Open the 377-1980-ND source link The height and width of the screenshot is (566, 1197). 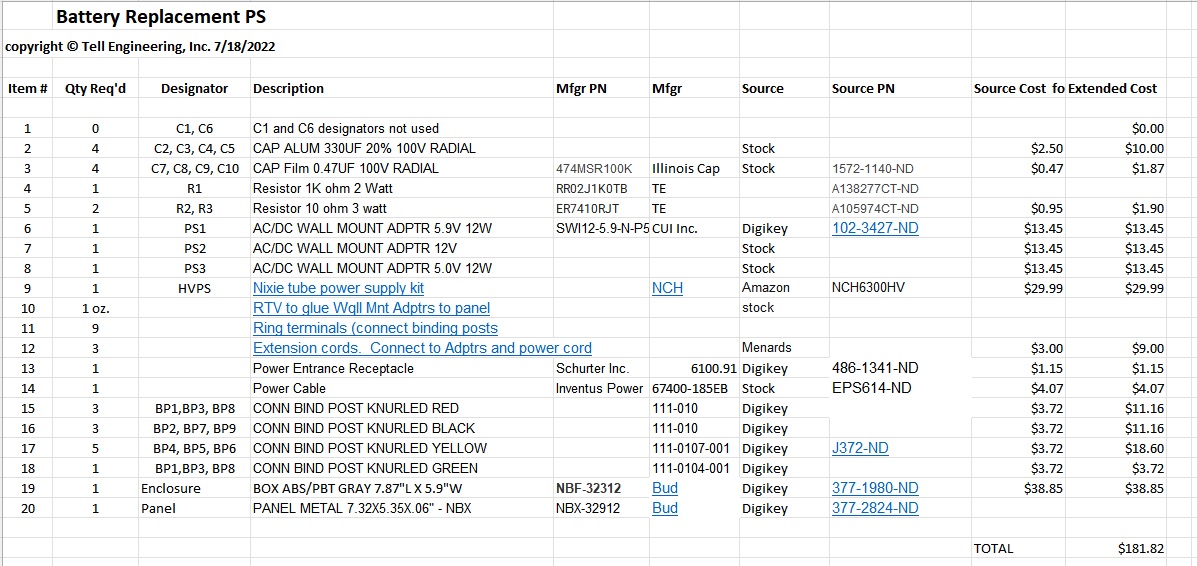coord(874,488)
